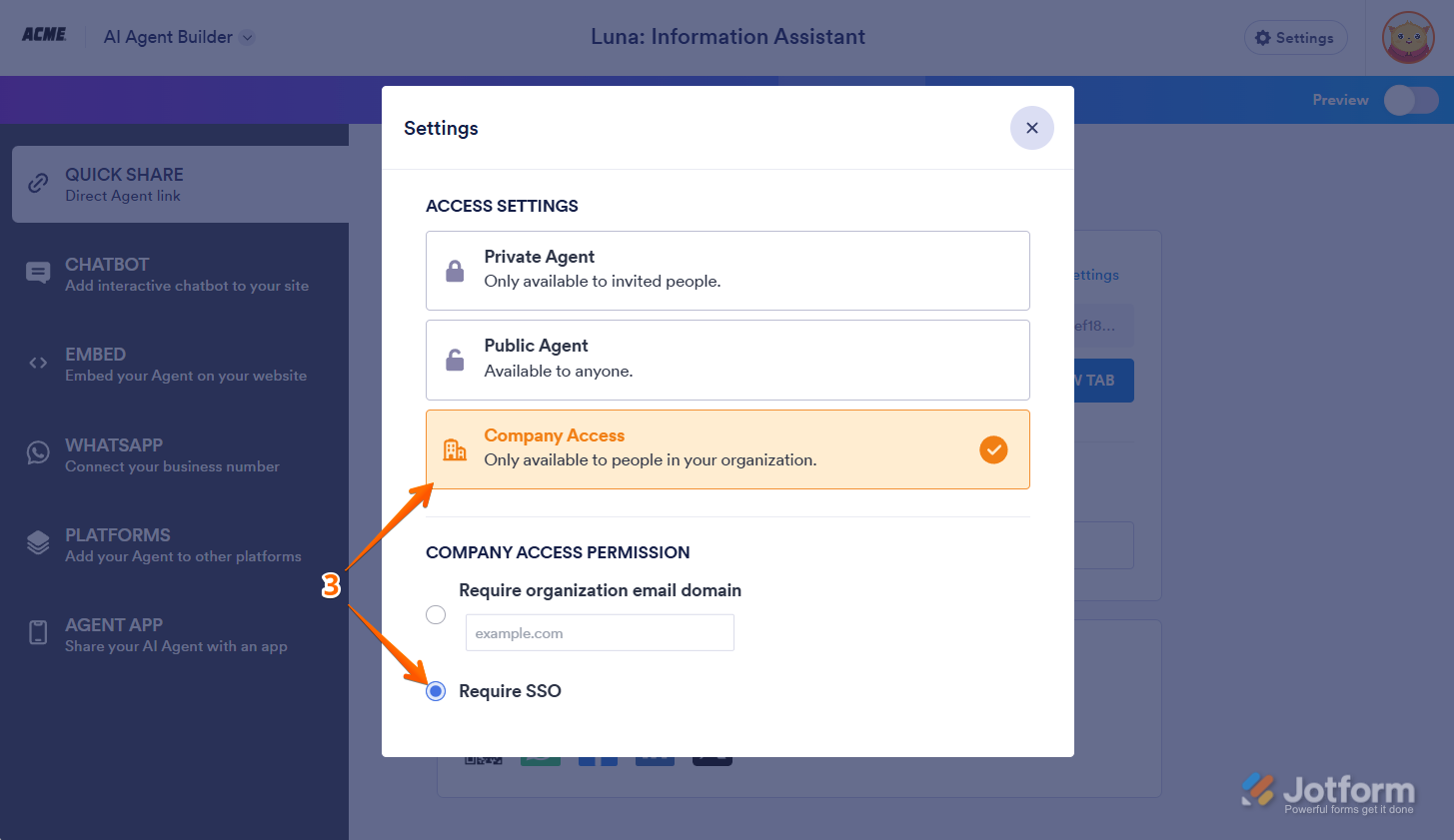Click the Chatbot speech bubble icon
The height and width of the screenshot is (840, 1454).
pos(38,273)
